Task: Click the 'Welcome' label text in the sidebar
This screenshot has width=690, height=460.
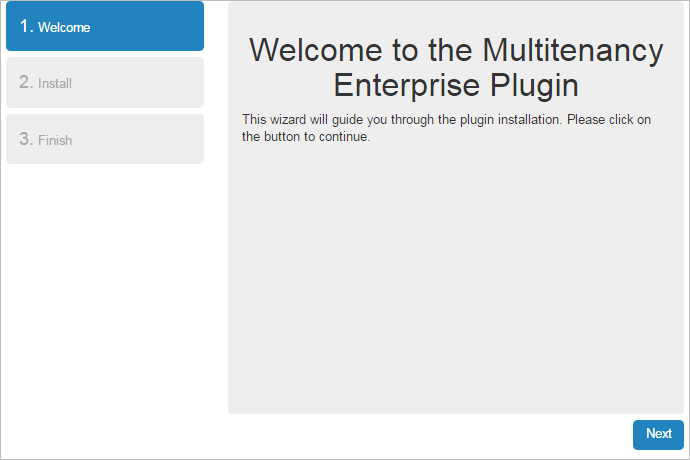Action: 64,28
